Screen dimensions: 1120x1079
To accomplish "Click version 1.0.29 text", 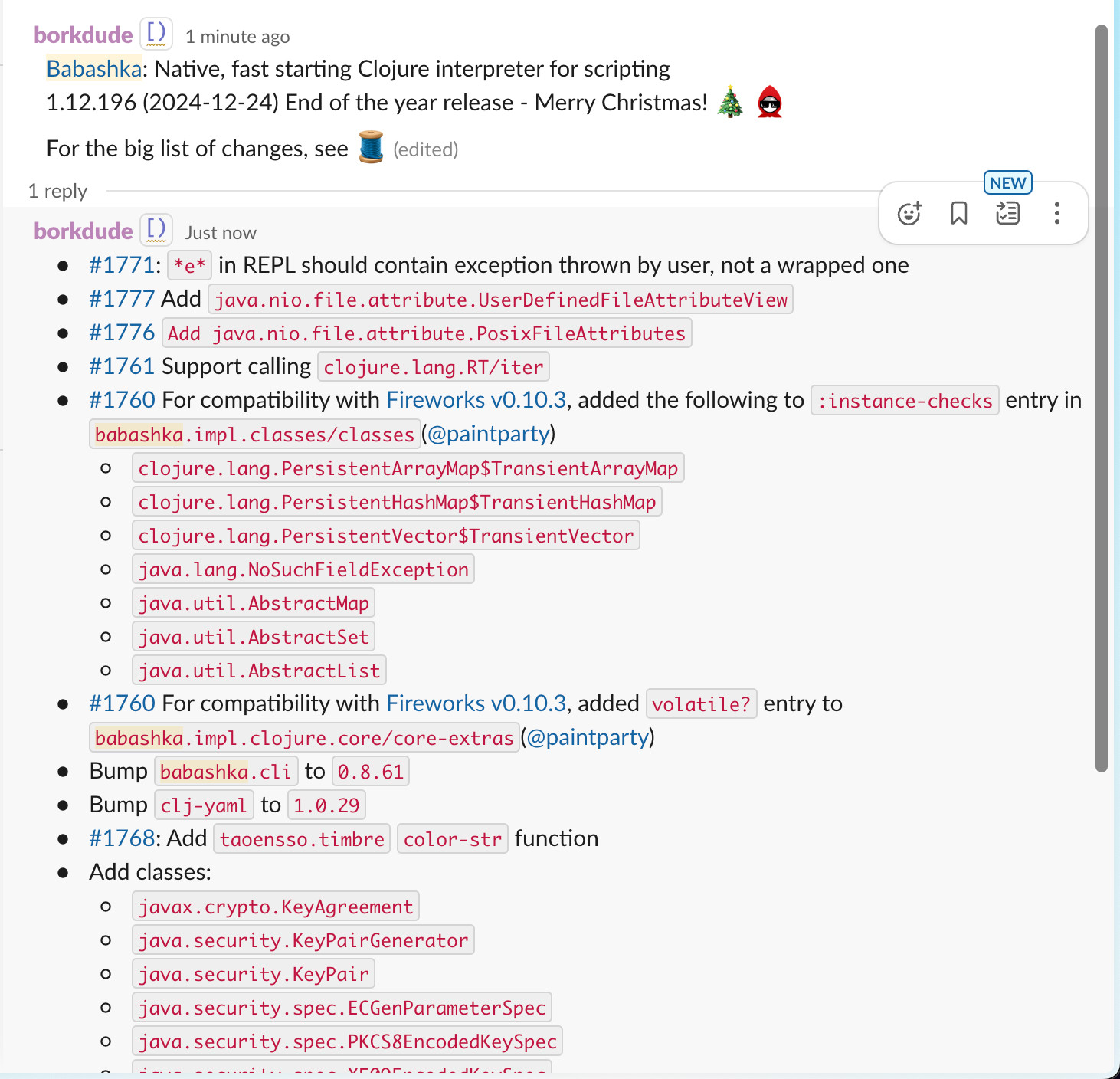I will pos(326,805).
